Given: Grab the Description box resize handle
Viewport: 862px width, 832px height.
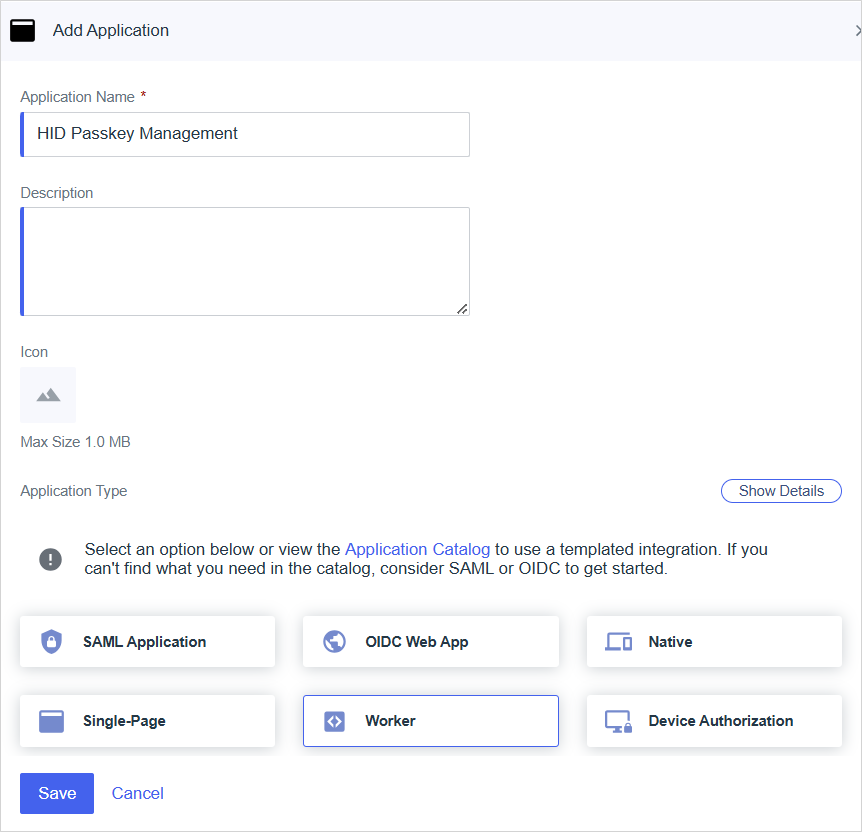Looking at the screenshot, I should 462,309.
